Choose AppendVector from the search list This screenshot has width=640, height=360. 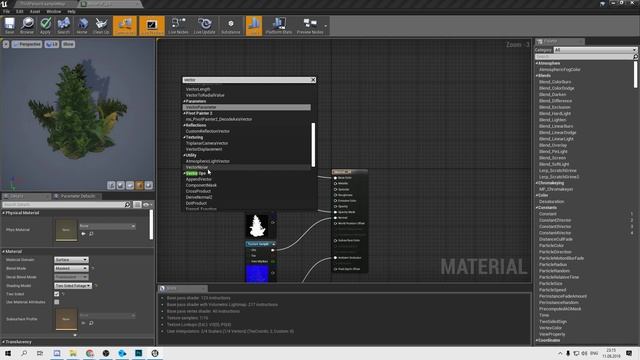[x=199, y=179]
